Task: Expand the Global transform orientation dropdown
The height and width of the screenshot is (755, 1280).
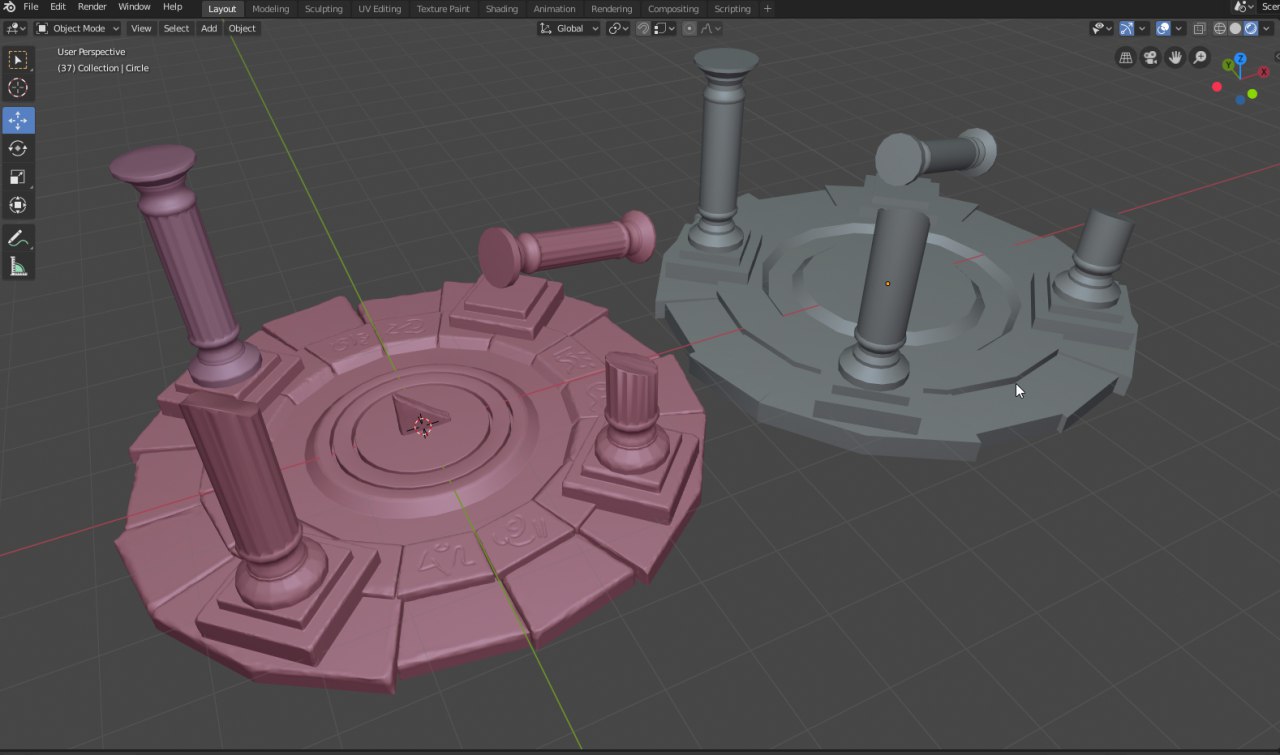Action: pos(570,28)
